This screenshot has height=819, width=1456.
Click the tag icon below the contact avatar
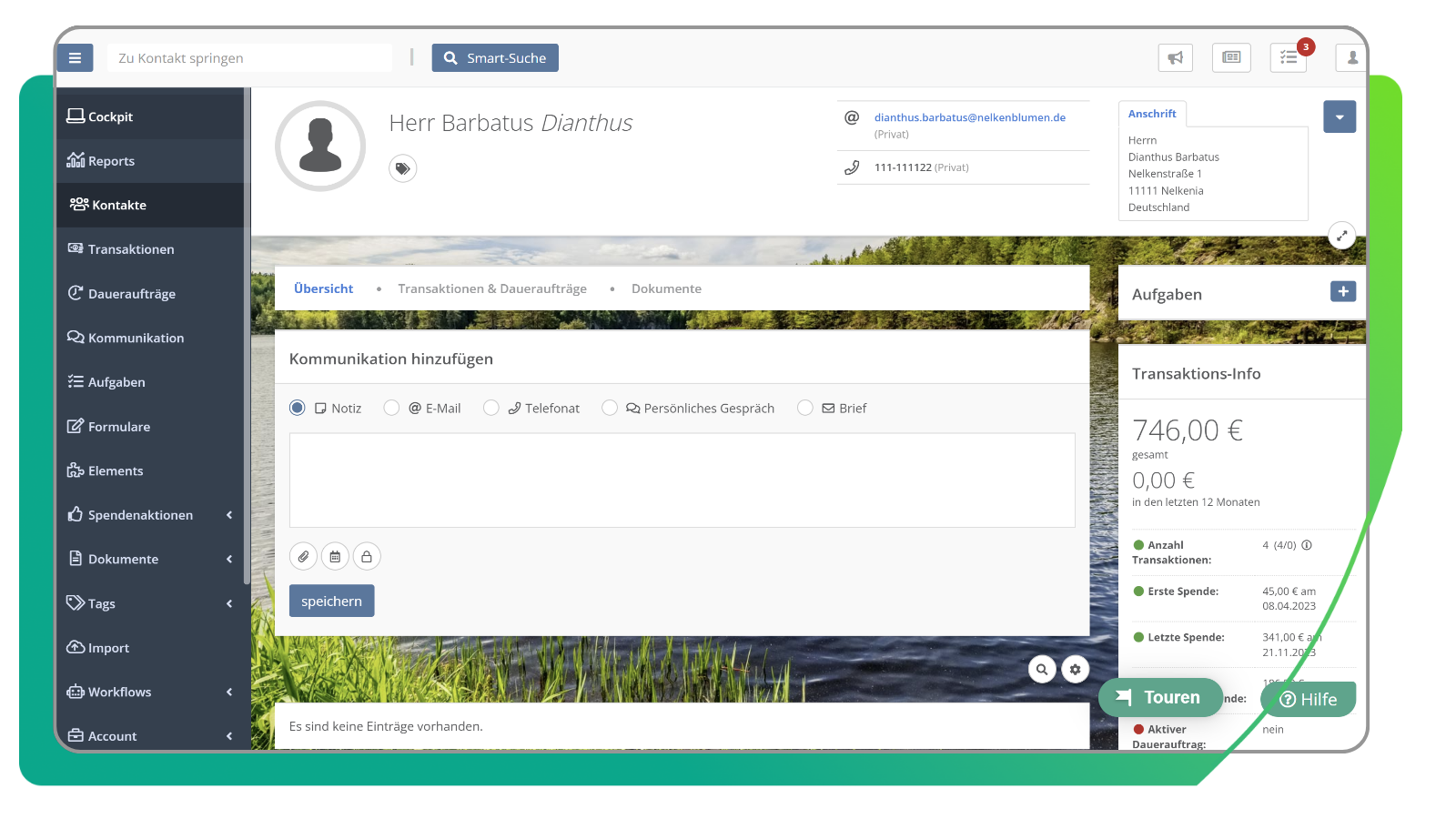402,168
